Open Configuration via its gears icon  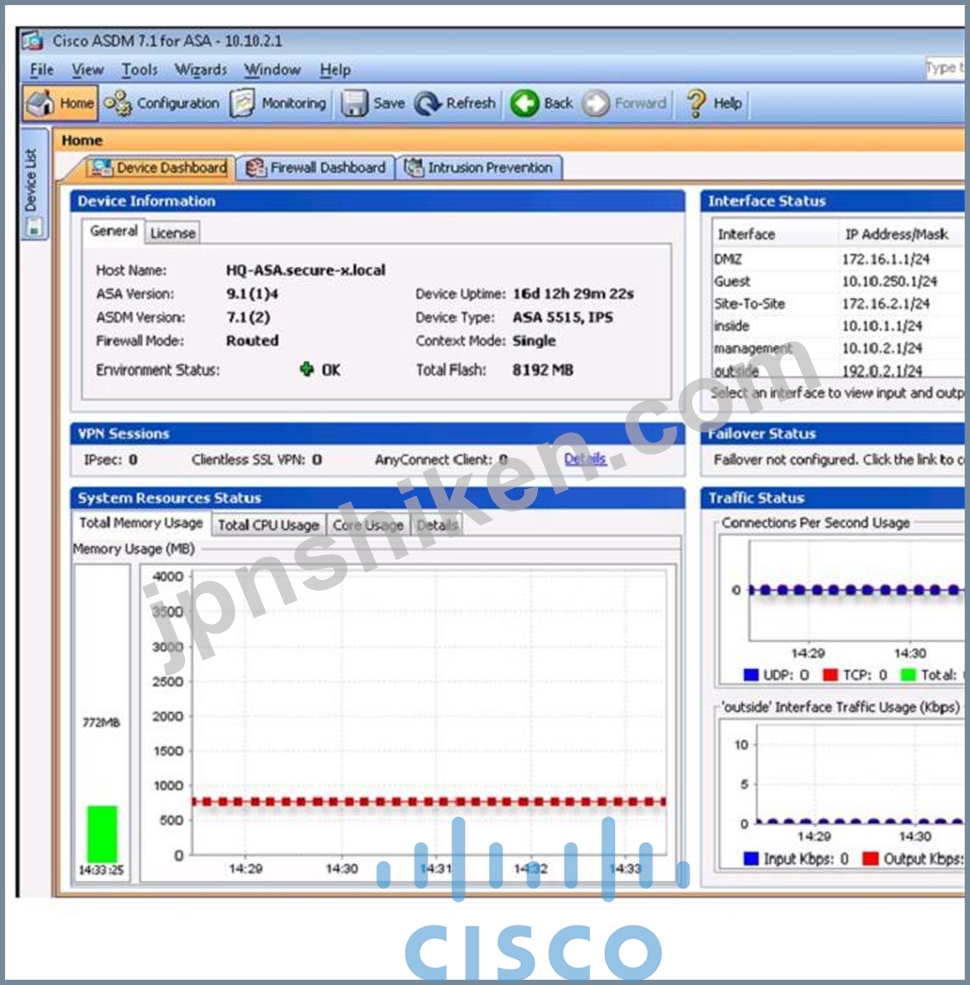pos(117,102)
